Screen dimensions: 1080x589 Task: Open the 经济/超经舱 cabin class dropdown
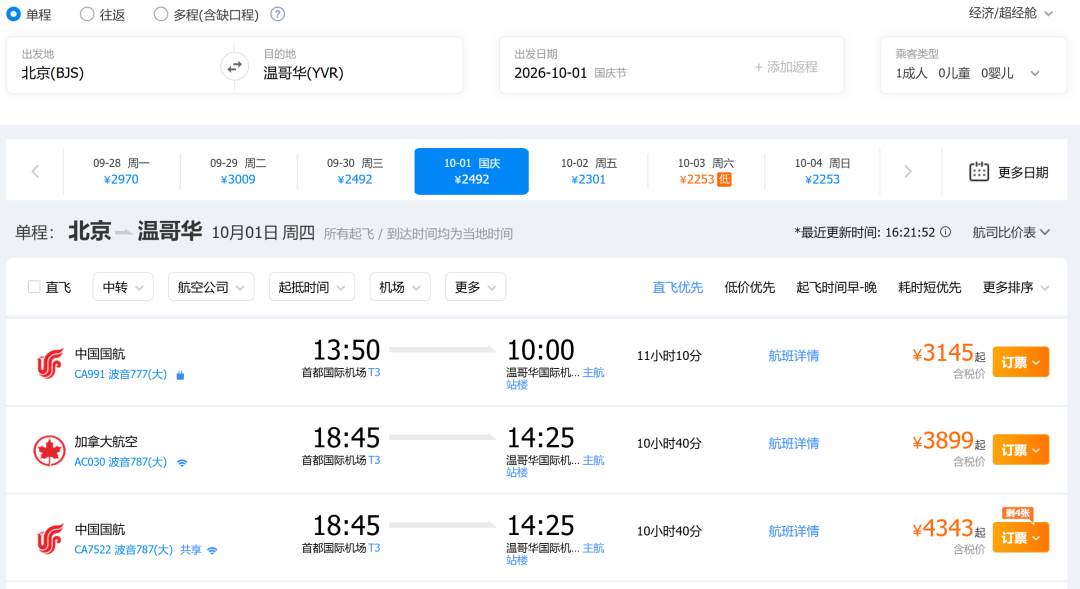click(x=1010, y=13)
